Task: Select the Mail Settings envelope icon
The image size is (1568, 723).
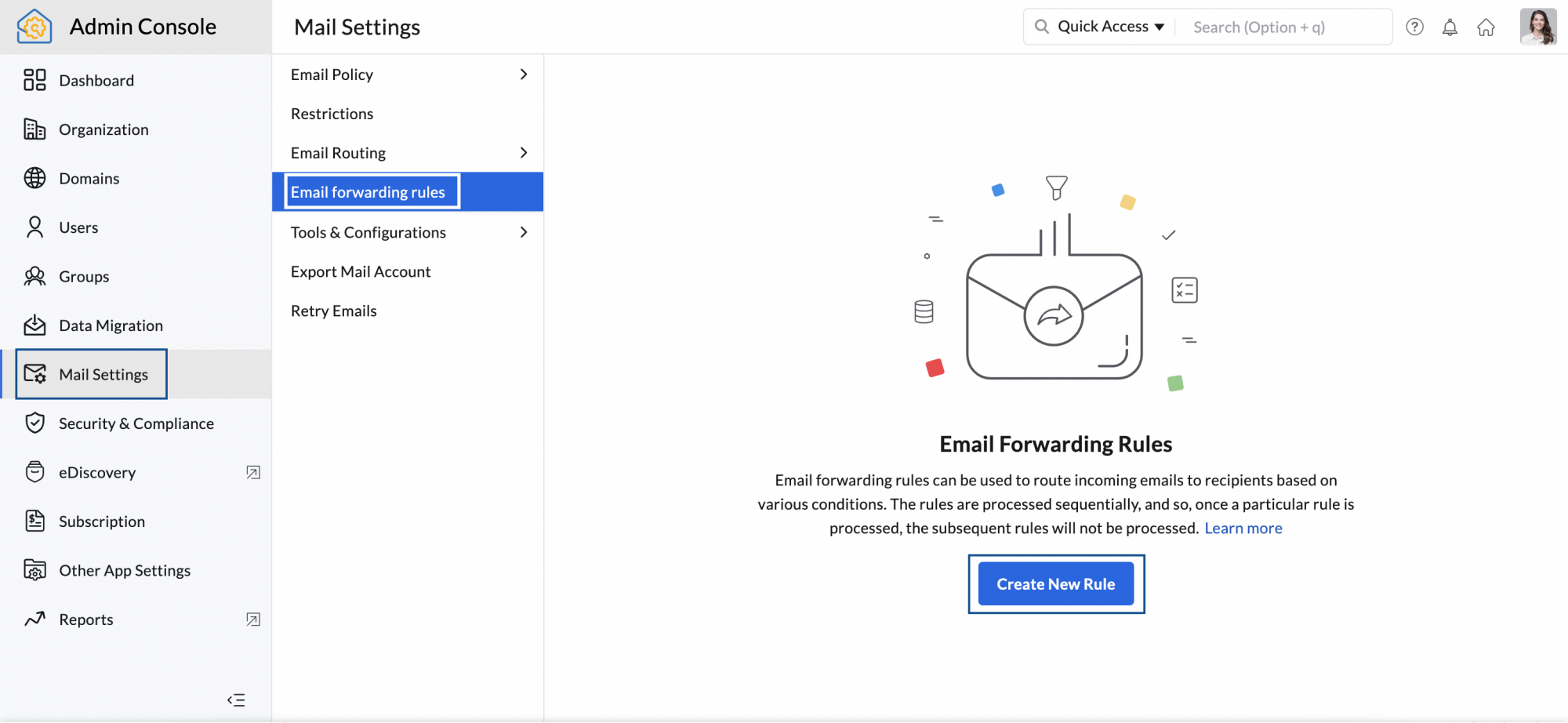Action: point(35,374)
